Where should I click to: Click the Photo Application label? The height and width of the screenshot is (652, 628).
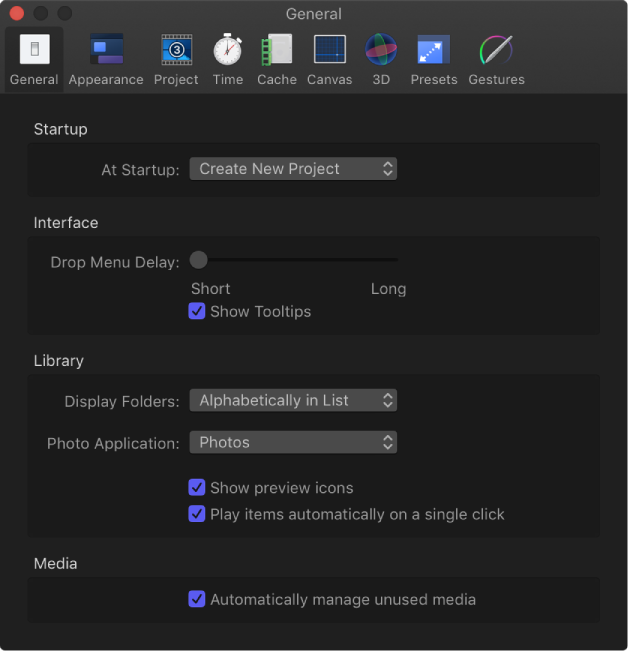pos(113,444)
